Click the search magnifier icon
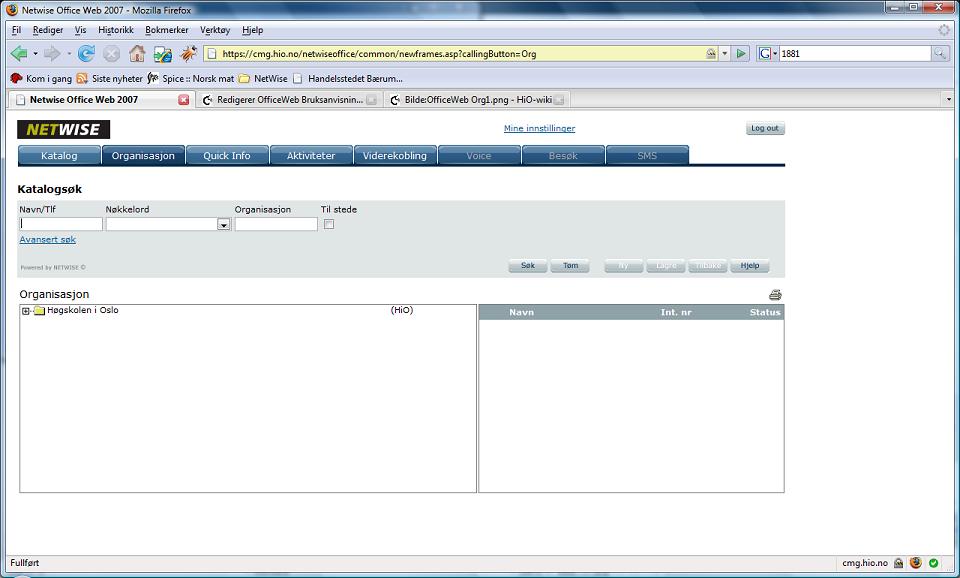This screenshot has width=960, height=578. click(x=939, y=54)
